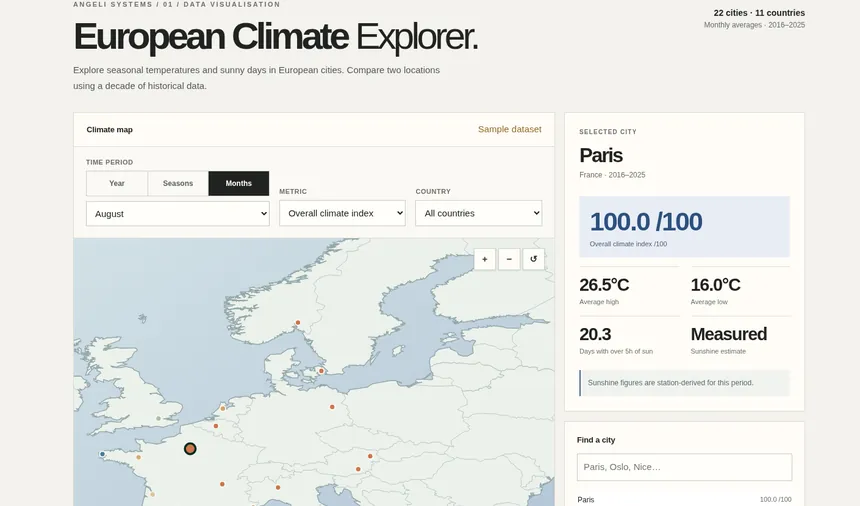Click the Angeli Systems breadcrumb text
The width and height of the screenshot is (860, 506).
[177, 4]
